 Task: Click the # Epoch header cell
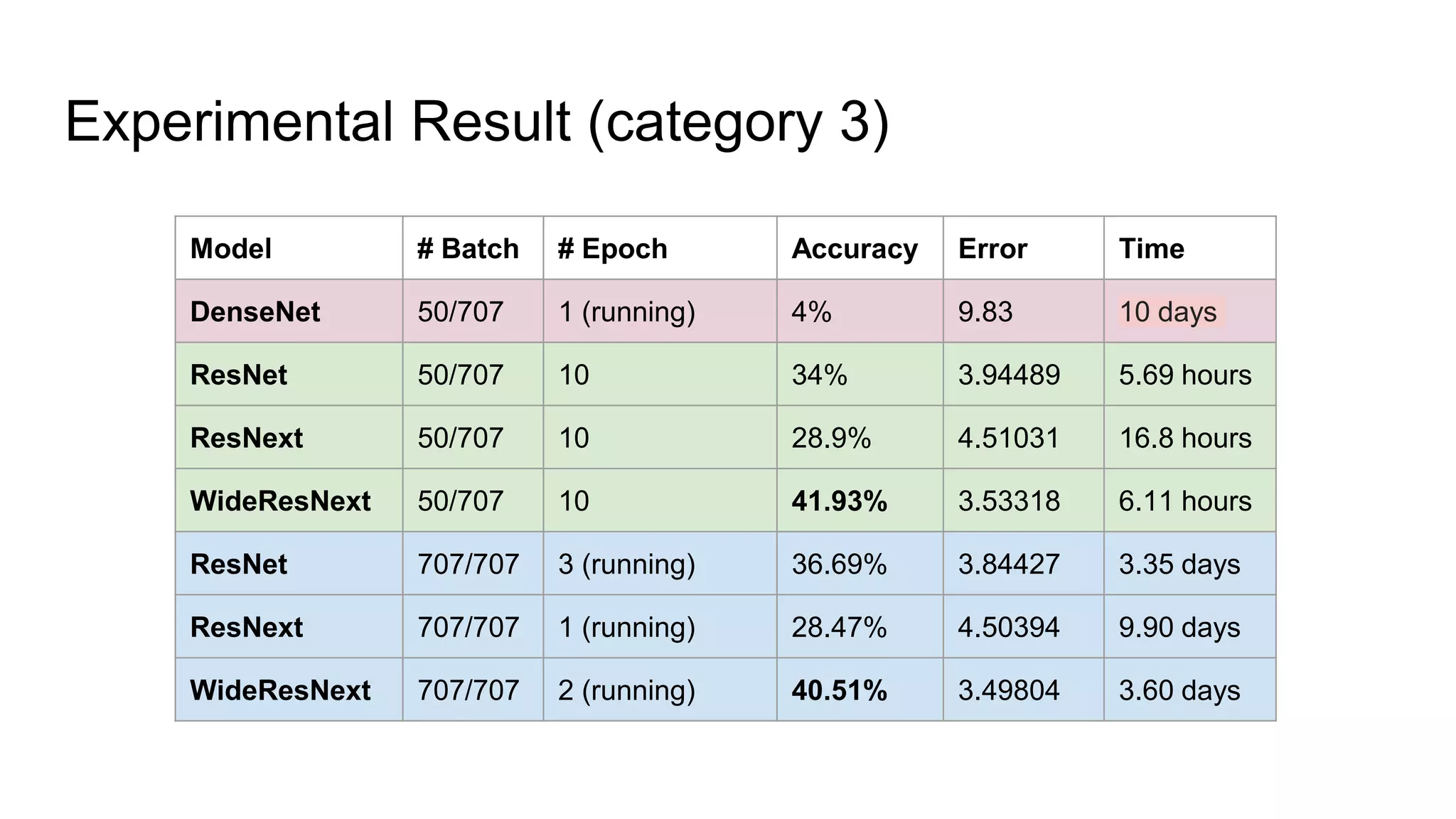[613, 249]
